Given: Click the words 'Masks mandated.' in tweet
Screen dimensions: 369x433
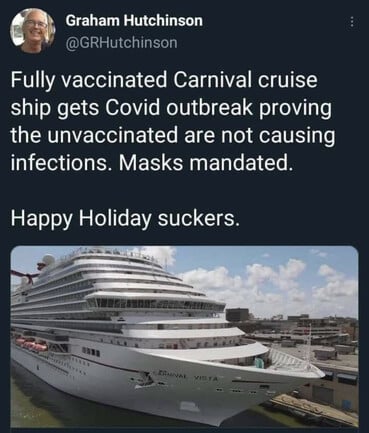Looking at the screenshot, I should click(x=206, y=163).
